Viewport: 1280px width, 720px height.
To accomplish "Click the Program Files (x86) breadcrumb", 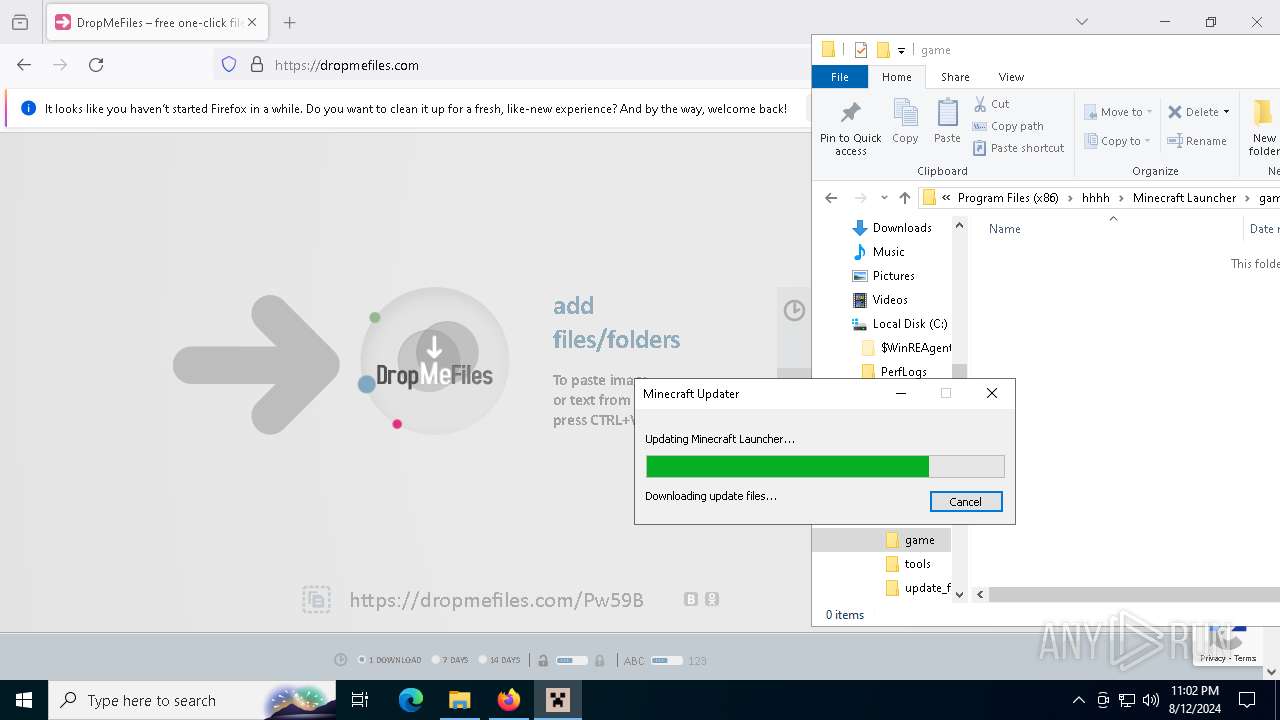I will point(1008,198).
